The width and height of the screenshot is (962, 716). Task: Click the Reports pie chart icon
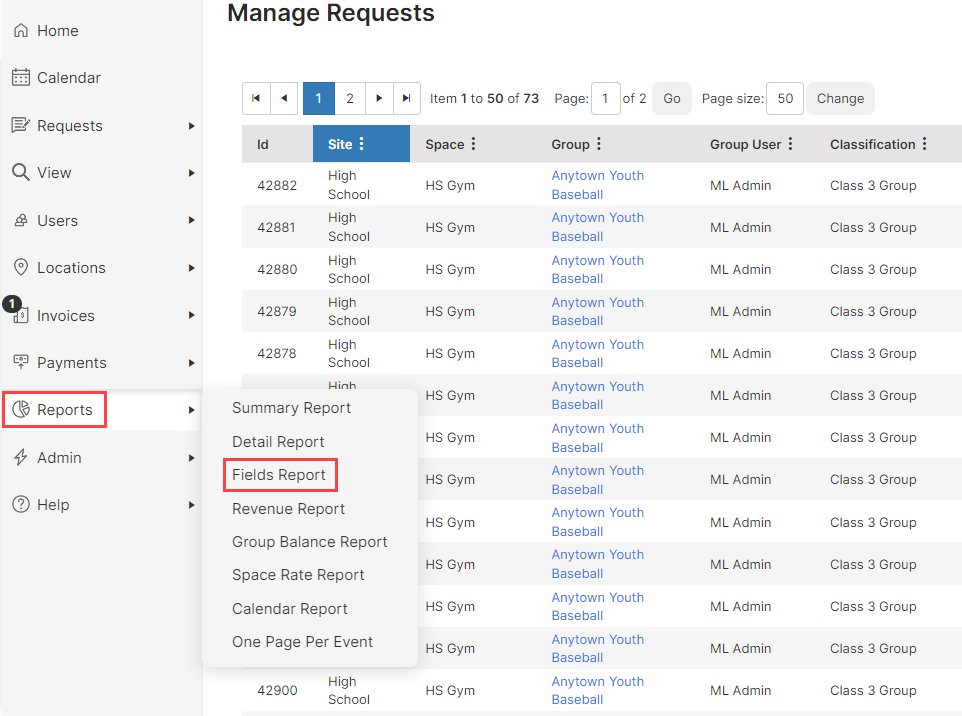coord(21,409)
